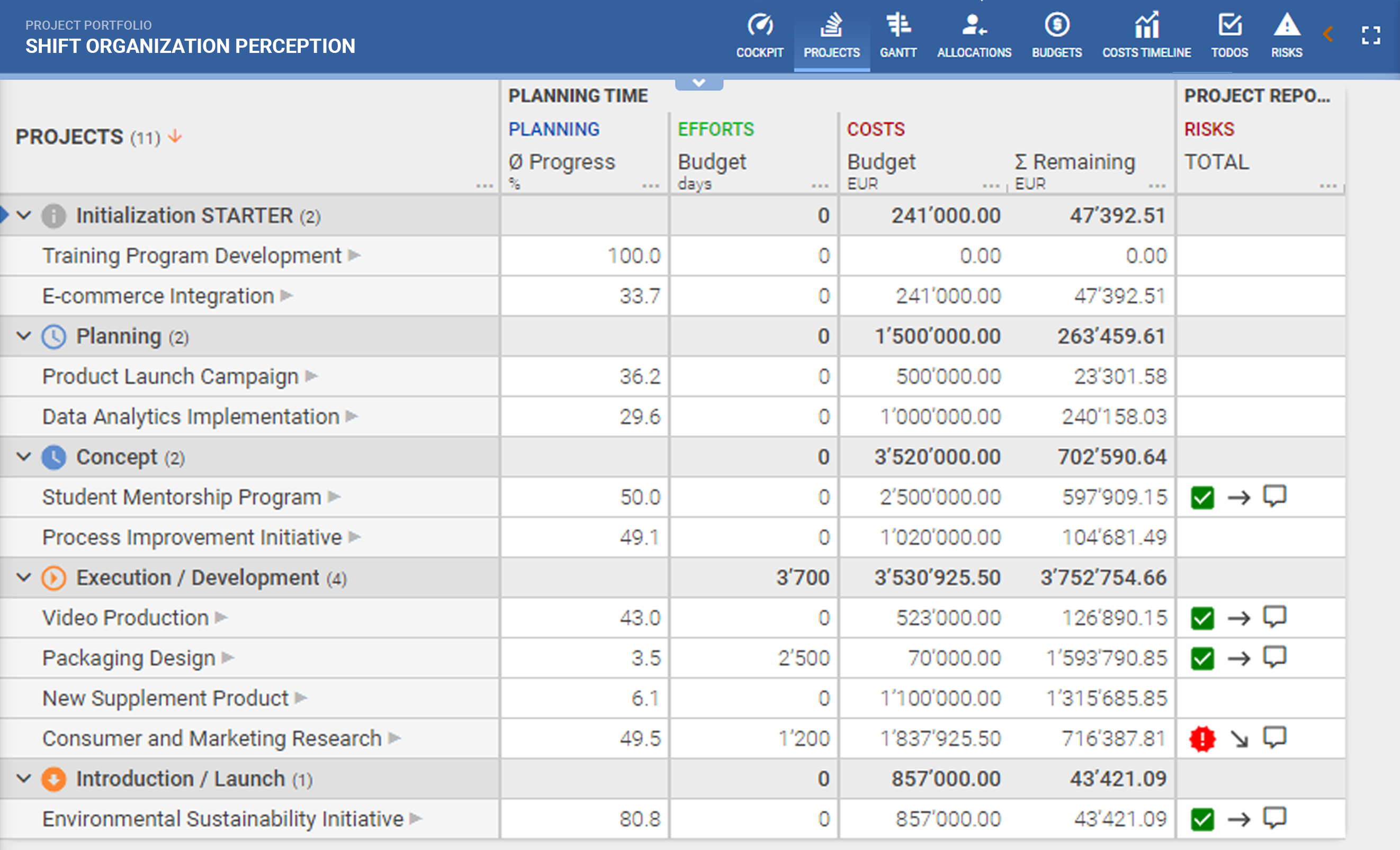Open comment for Packaging Design
Screen dimensions: 1400x850
coord(1275,657)
